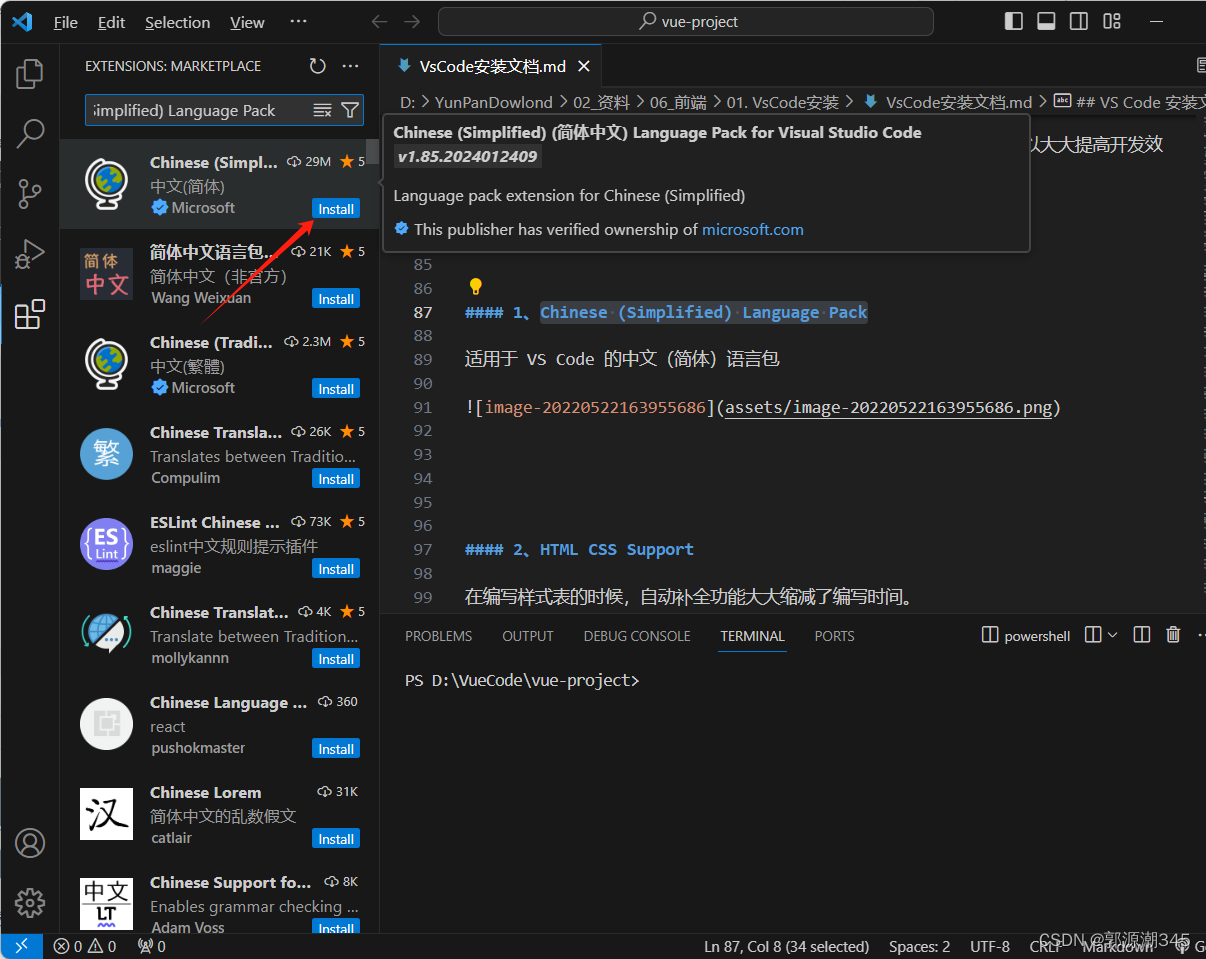Open the assets image link on line 91
1206x959 pixels.
pyautogui.click(x=888, y=407)
